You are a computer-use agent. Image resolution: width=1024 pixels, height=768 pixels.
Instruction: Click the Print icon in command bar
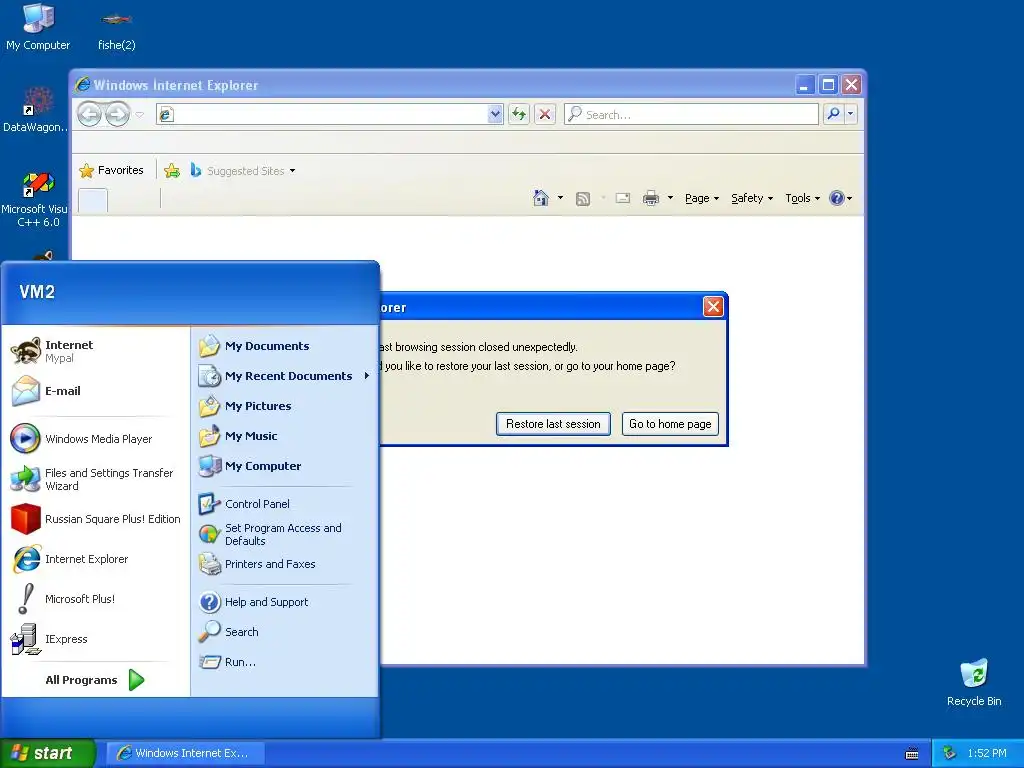click(x=651, y=198)
